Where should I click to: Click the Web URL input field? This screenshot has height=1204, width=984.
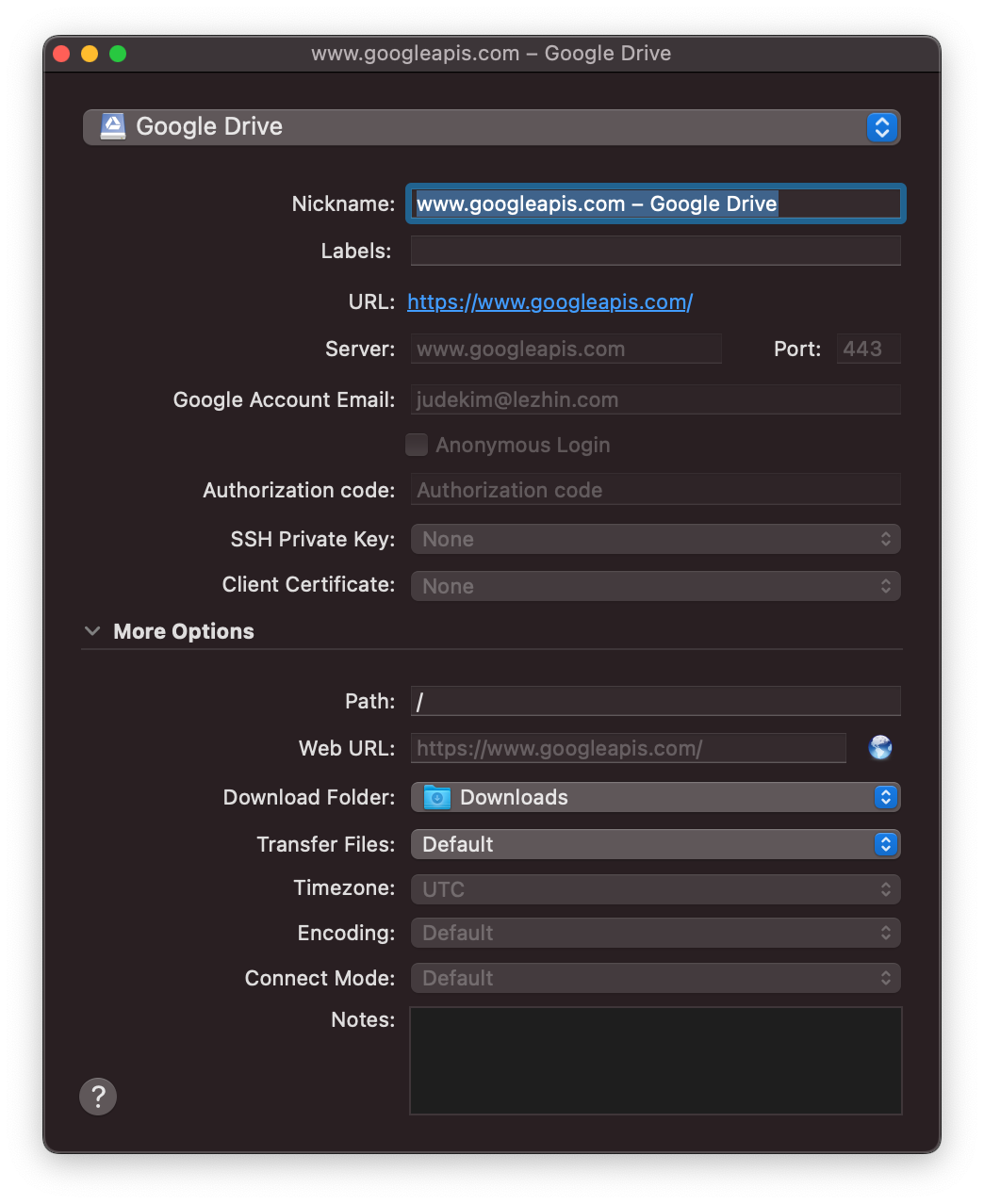click(x=629, y=748)
